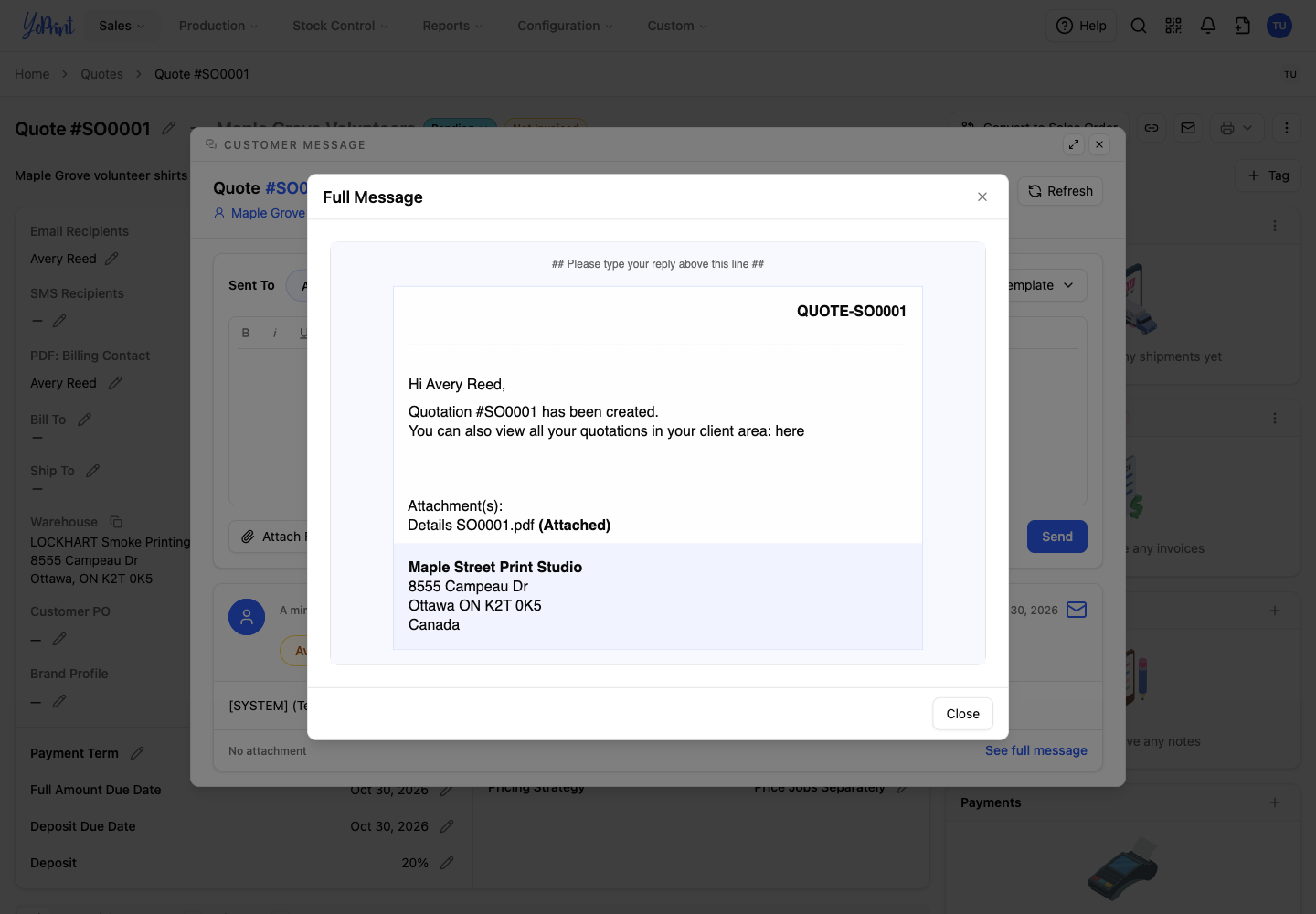The width and height of the screenshot is (1316, 914).
Task: Add a Tag to the quote
Action: (x=1268, y=175)
